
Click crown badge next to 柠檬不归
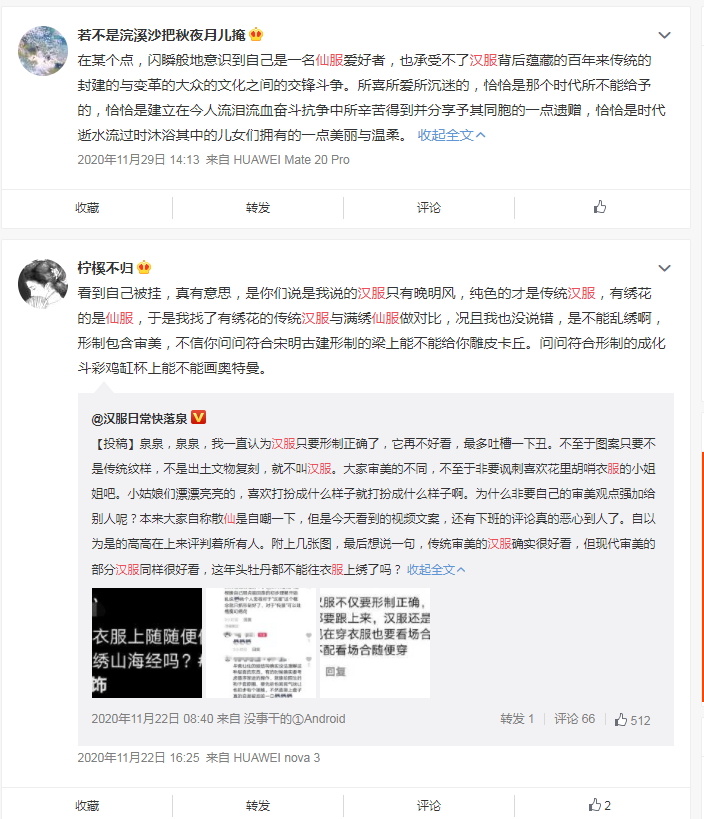(144, 268)
